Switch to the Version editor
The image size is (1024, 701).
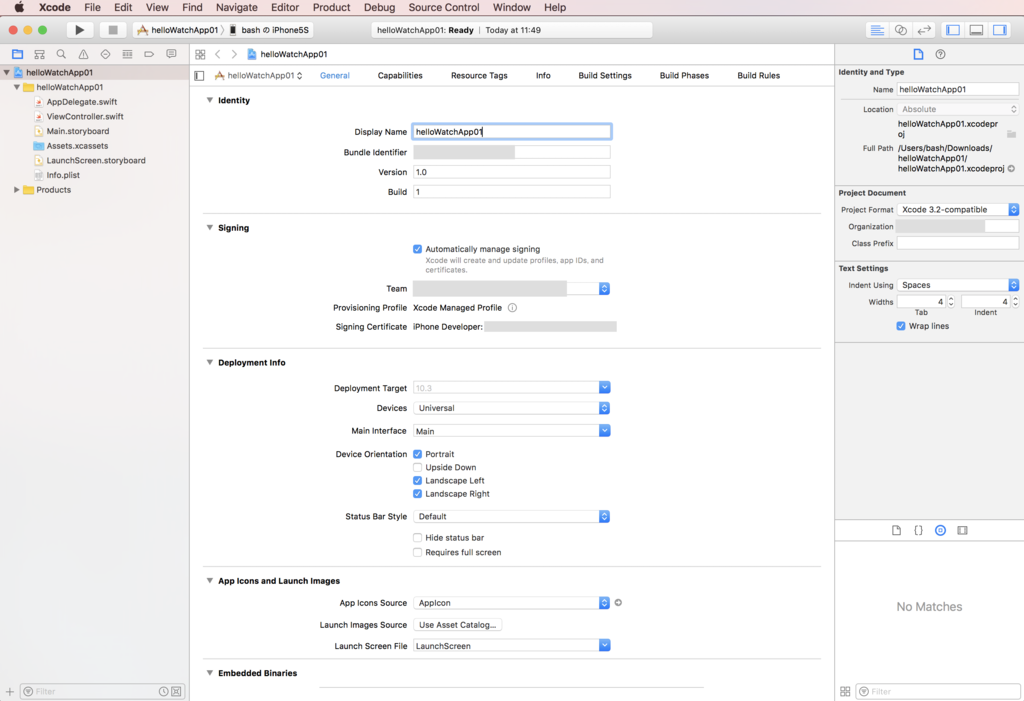924,30
